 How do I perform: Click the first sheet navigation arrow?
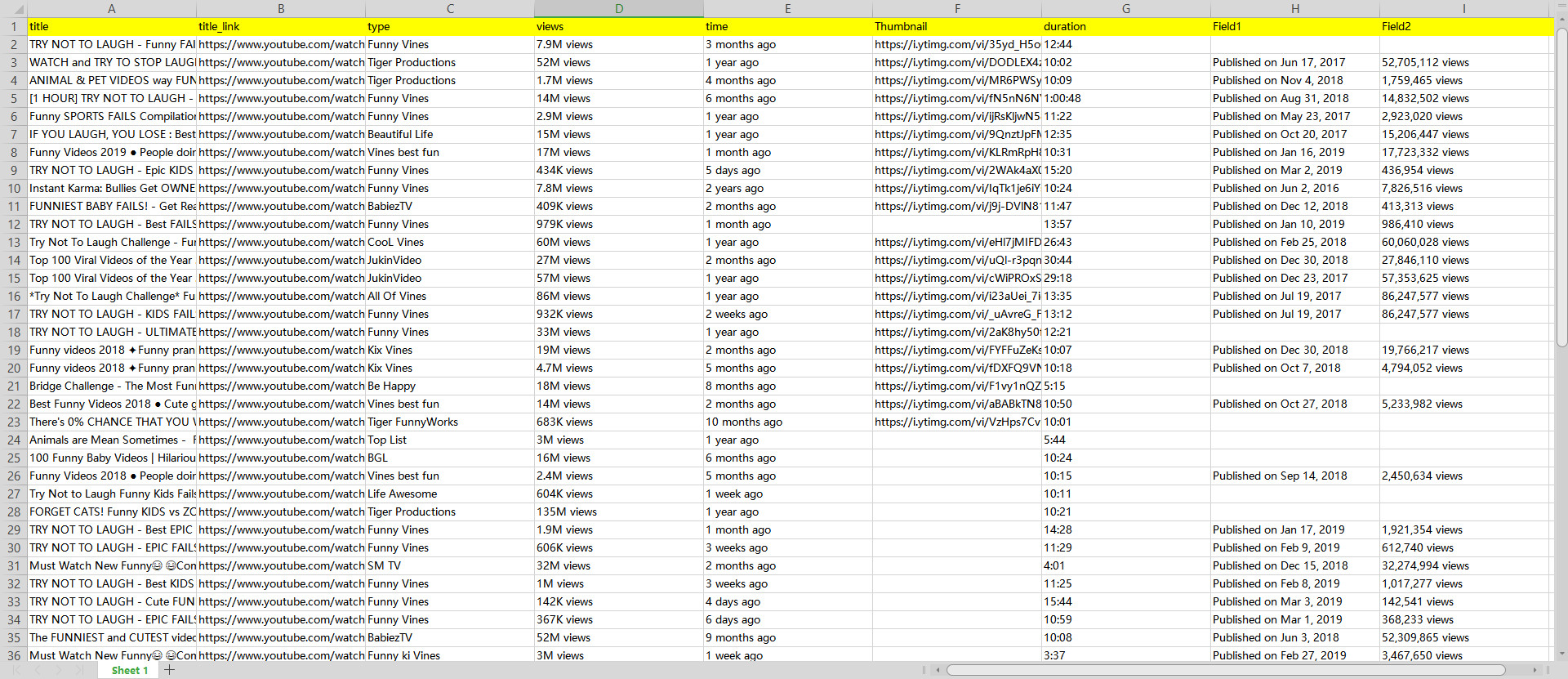tap(18, 670)
